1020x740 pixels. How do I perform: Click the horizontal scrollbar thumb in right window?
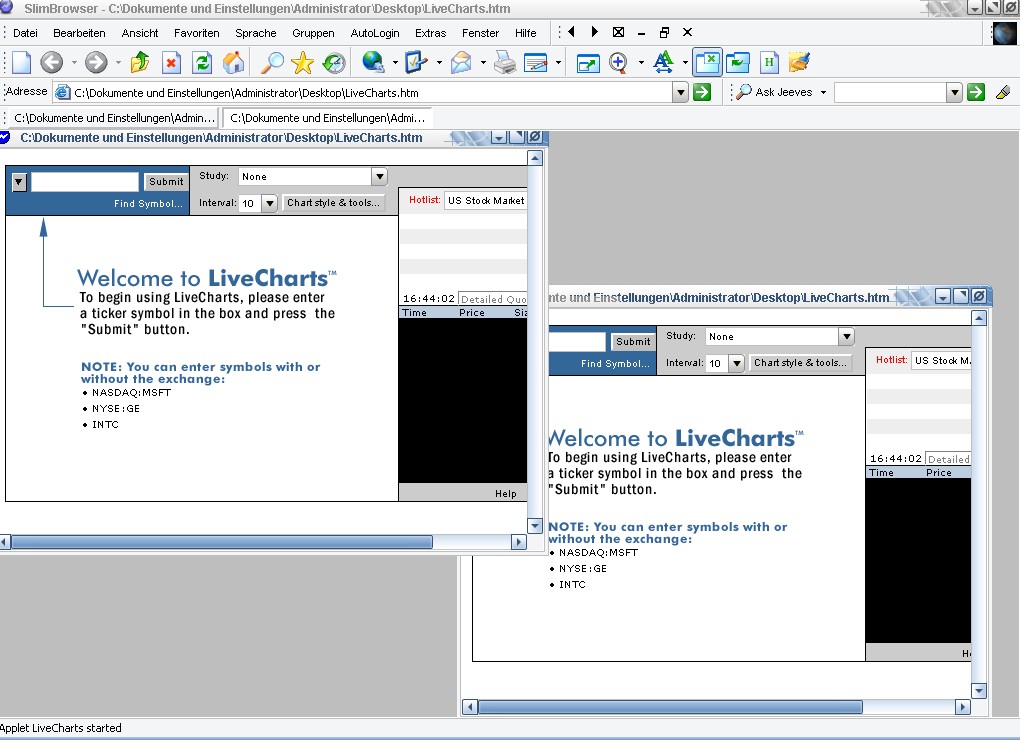click(671, 707)
